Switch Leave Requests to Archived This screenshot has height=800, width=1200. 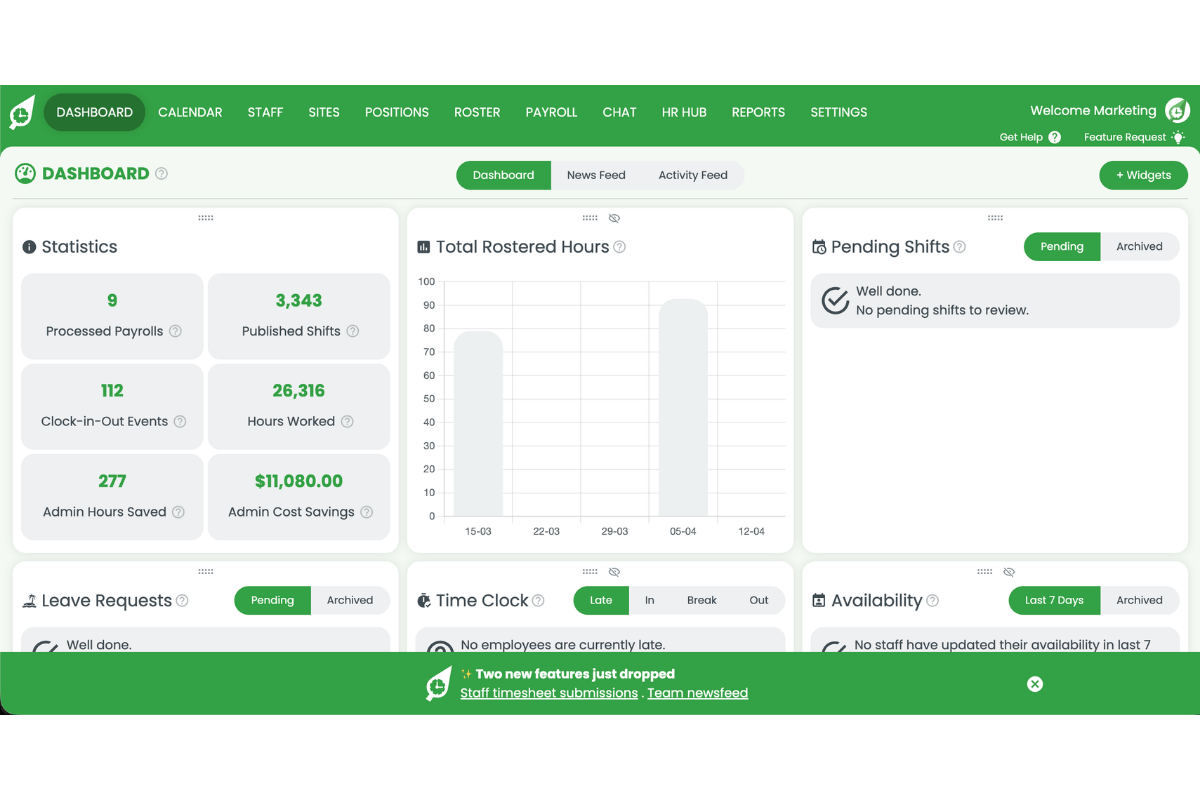point(350,600)
